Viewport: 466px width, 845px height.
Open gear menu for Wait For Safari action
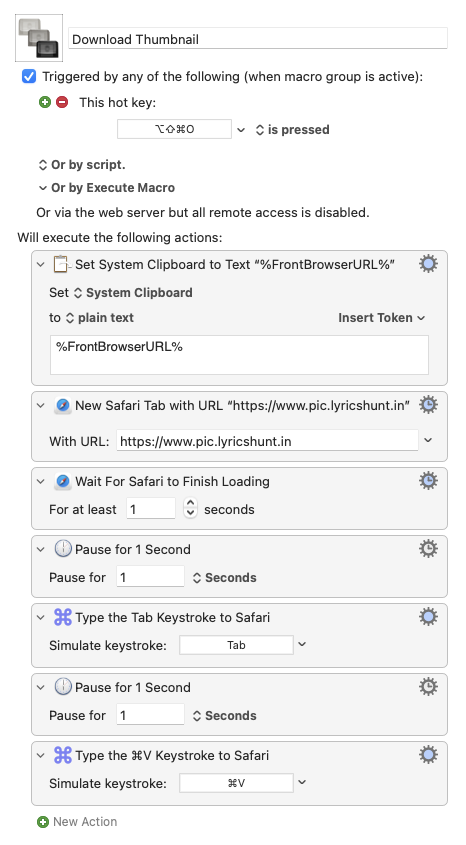(x=428, y=481)
